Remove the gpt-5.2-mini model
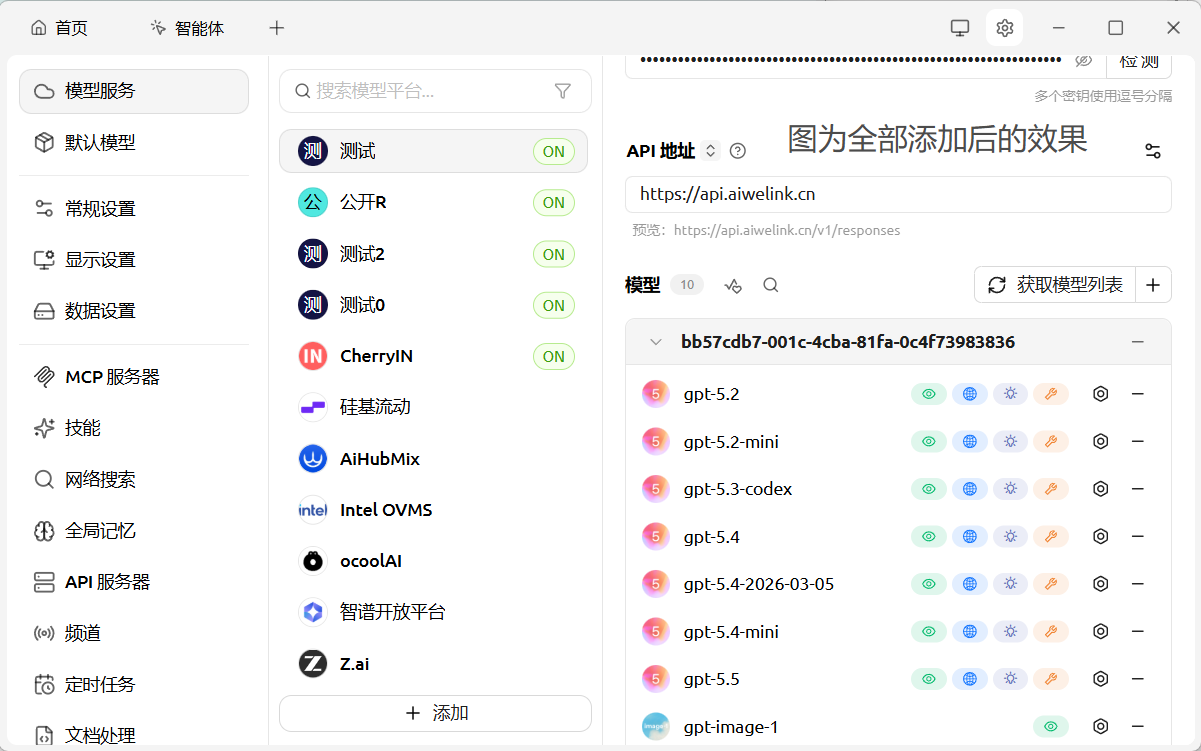 (x=1137, y=441)
